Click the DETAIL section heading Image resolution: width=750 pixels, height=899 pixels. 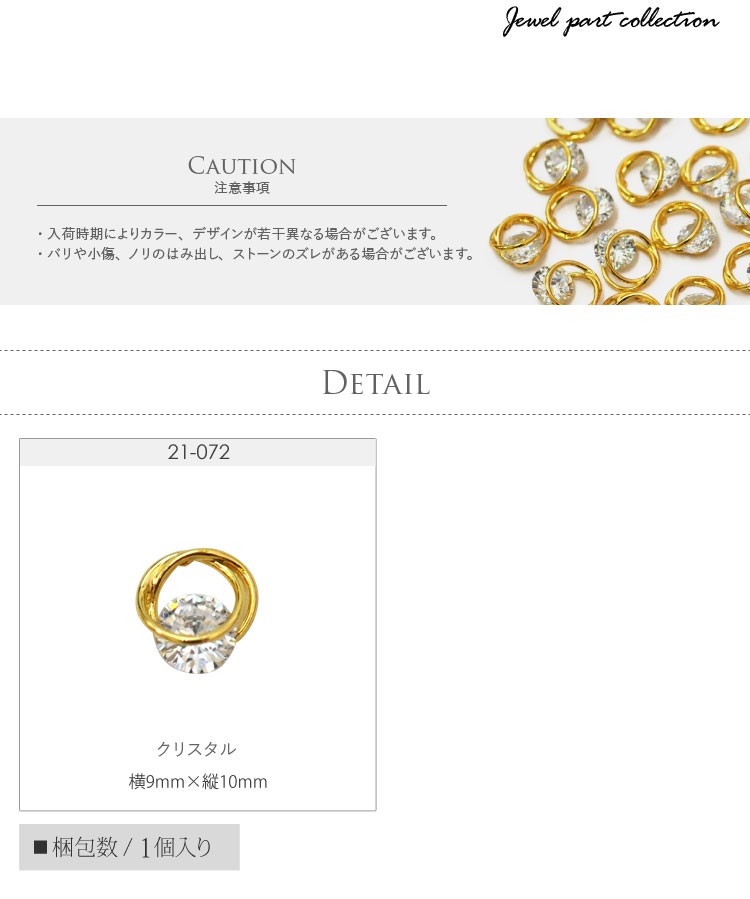[376, 382]
